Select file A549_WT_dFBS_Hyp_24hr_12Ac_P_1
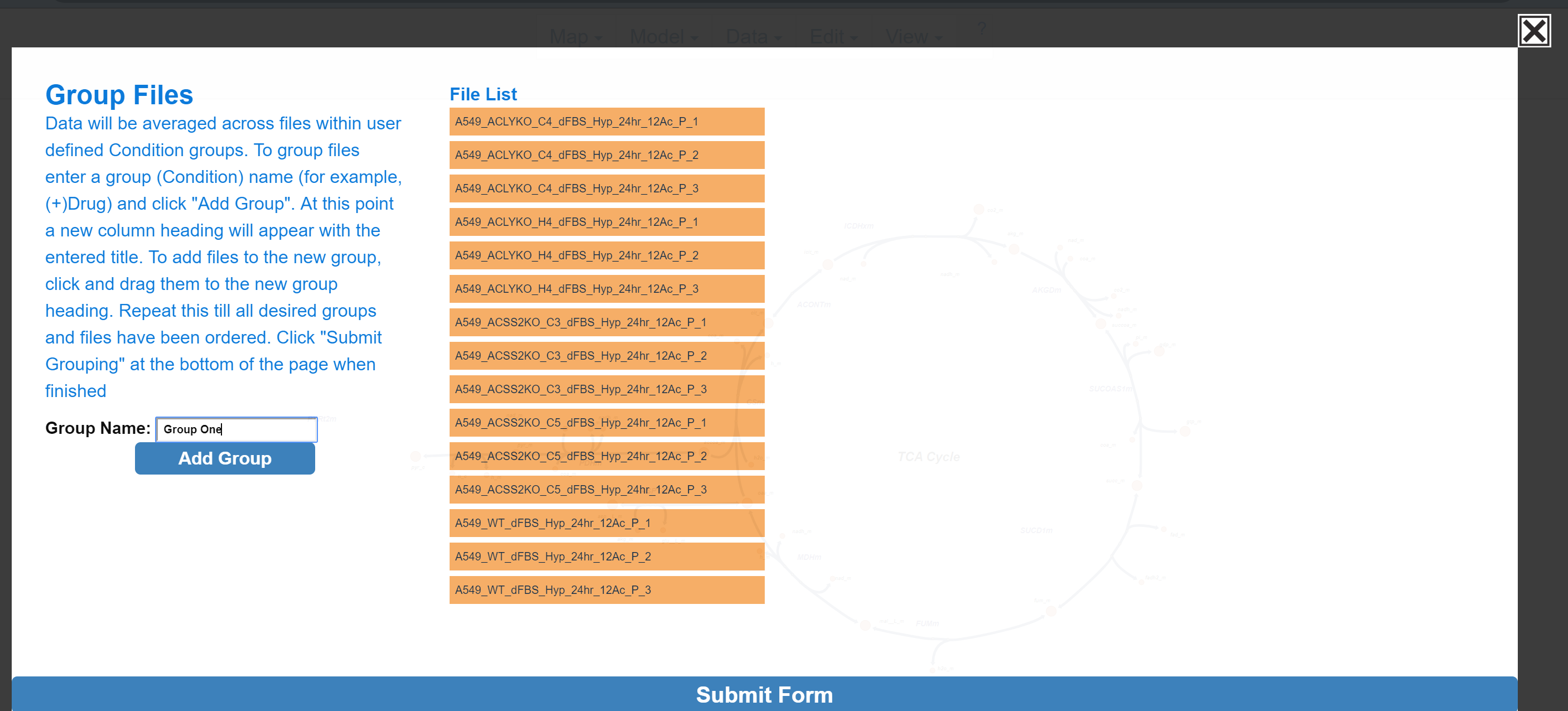 coord(606,524)
